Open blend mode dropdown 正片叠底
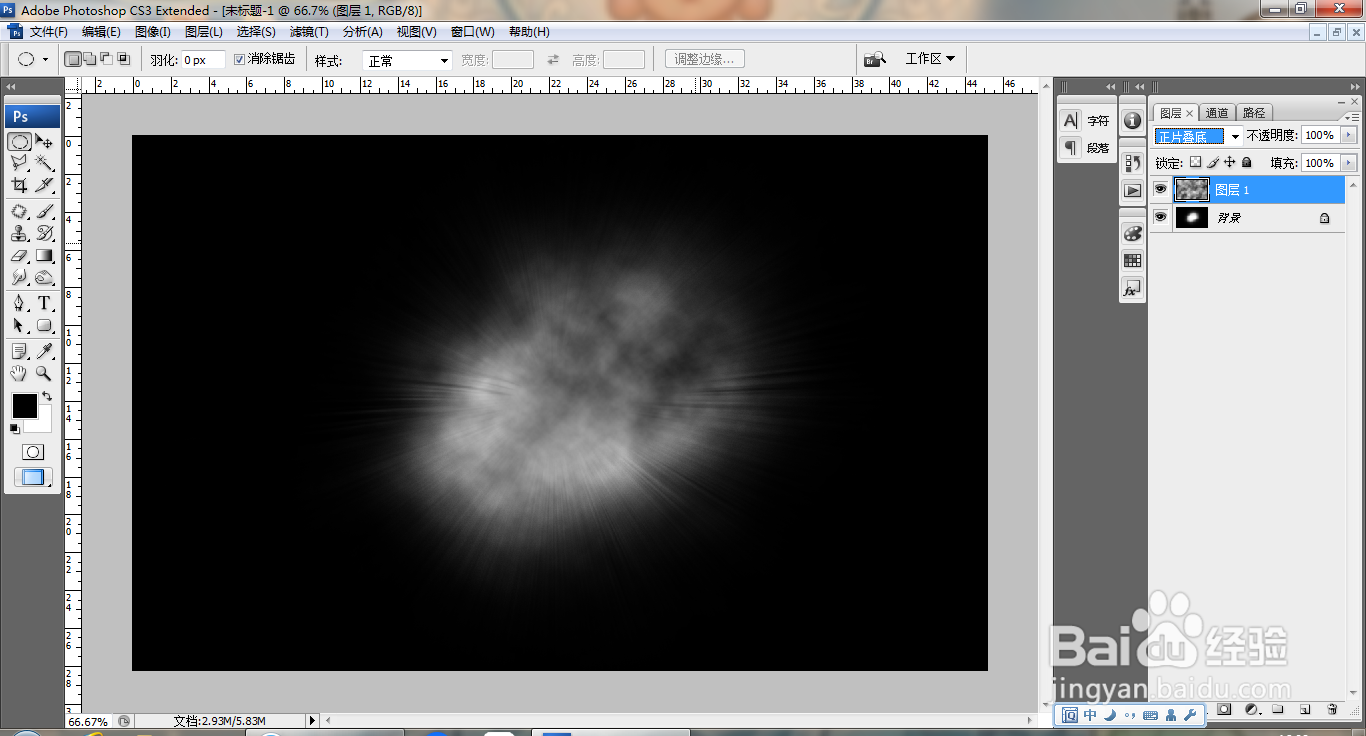Image resolution: width=1366 pixels, height=736 pixels. pyautogui.click(x=1198, y=136)
